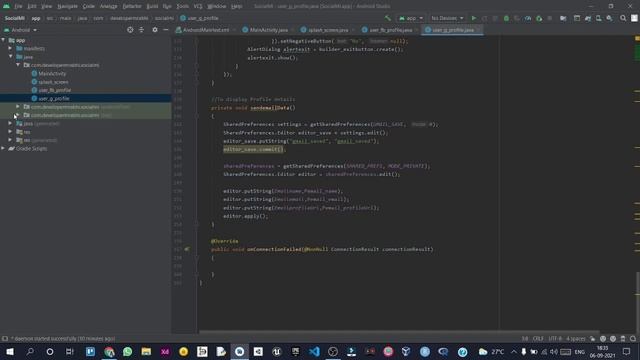Select user_fb_profile in the project tree

tap(54, 90)
